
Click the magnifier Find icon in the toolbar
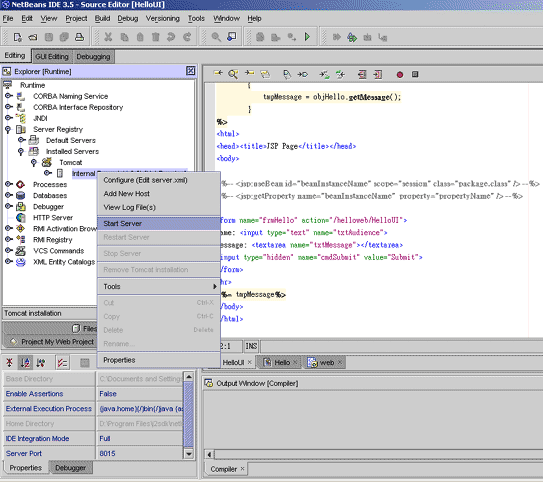[216, 37]
